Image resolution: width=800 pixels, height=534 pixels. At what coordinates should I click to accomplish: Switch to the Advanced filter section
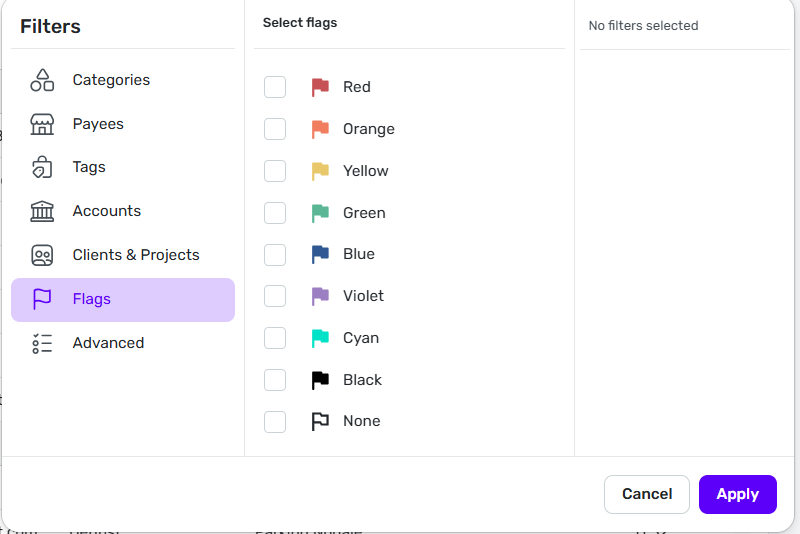point(108,343)
